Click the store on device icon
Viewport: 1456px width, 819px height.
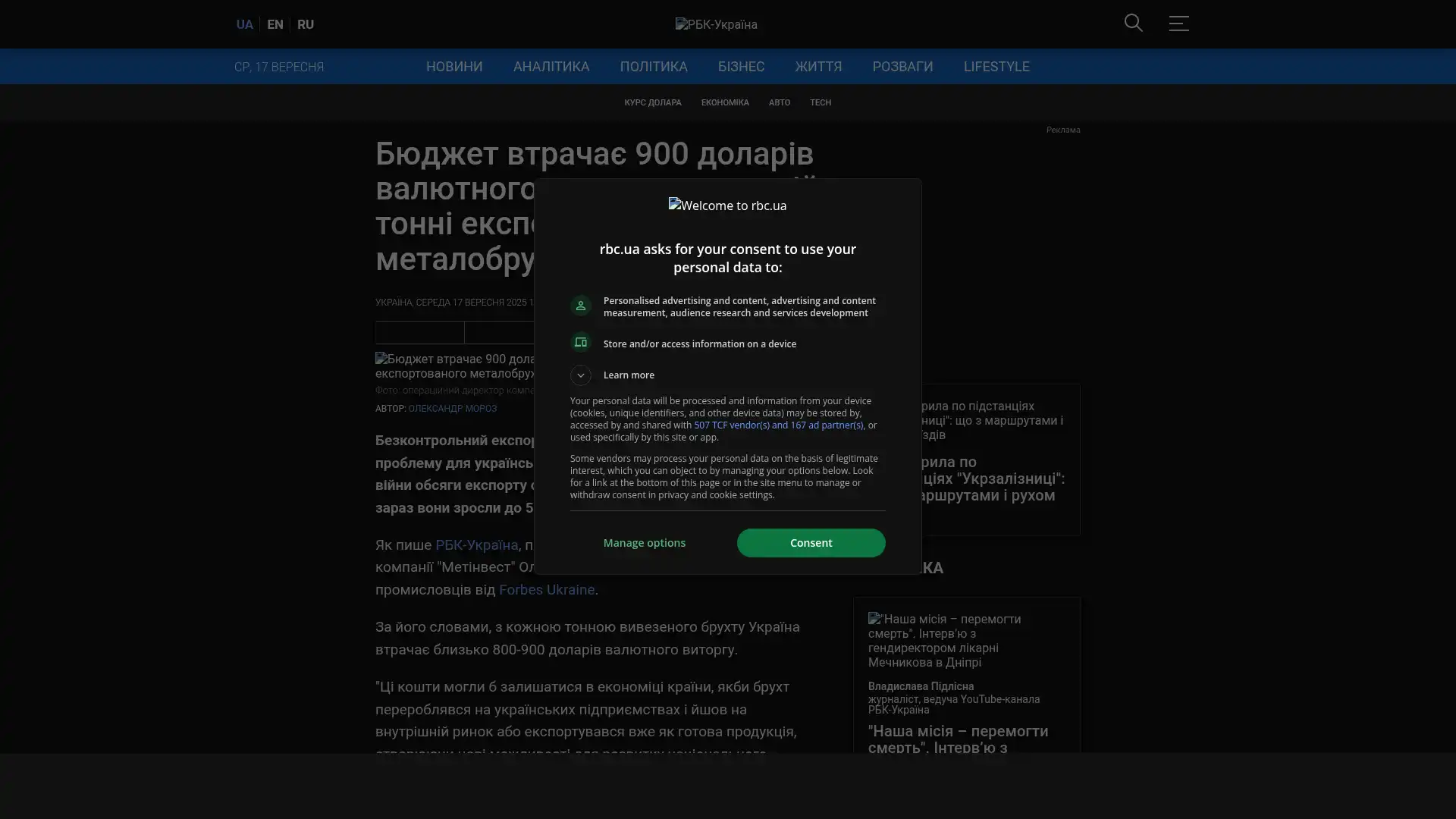(581, 343)
